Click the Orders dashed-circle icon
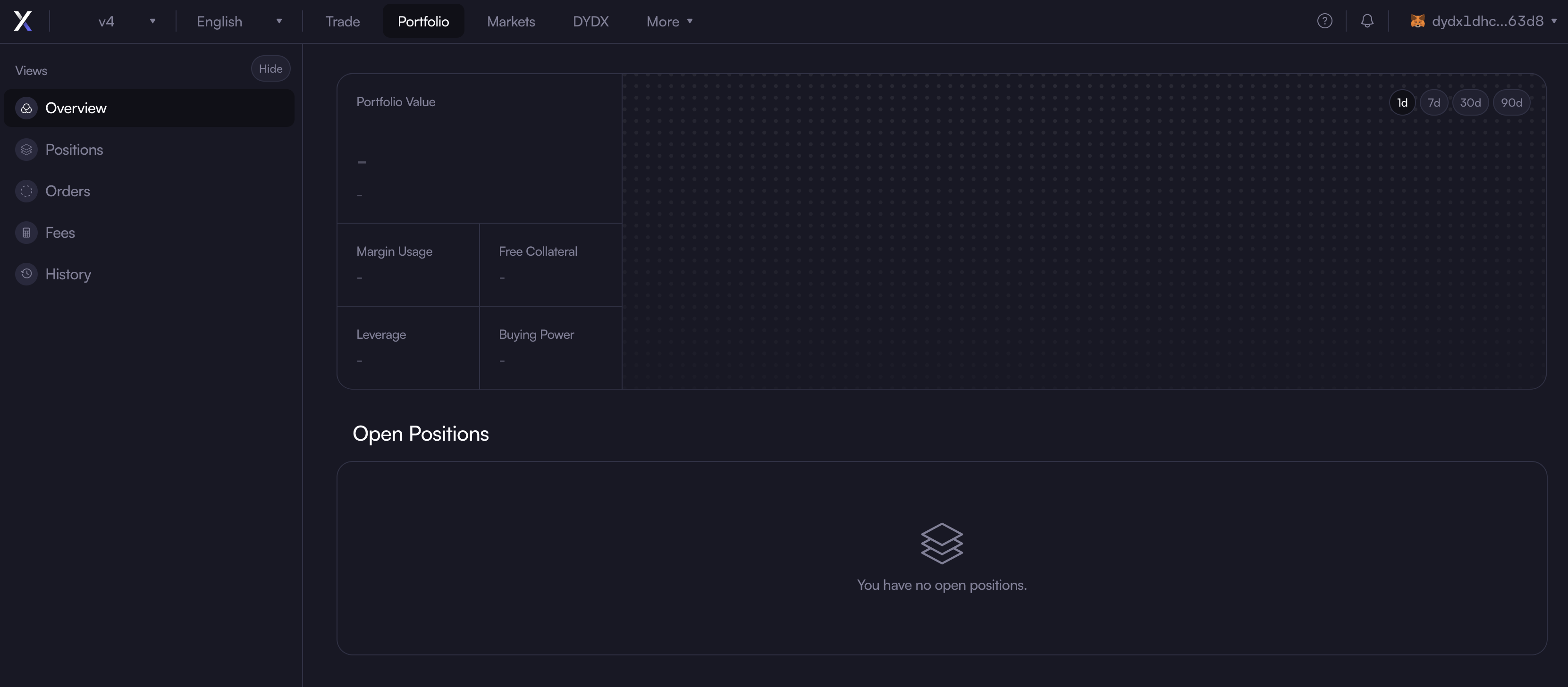Viewport: 1568px width, 687px height. 26,191
